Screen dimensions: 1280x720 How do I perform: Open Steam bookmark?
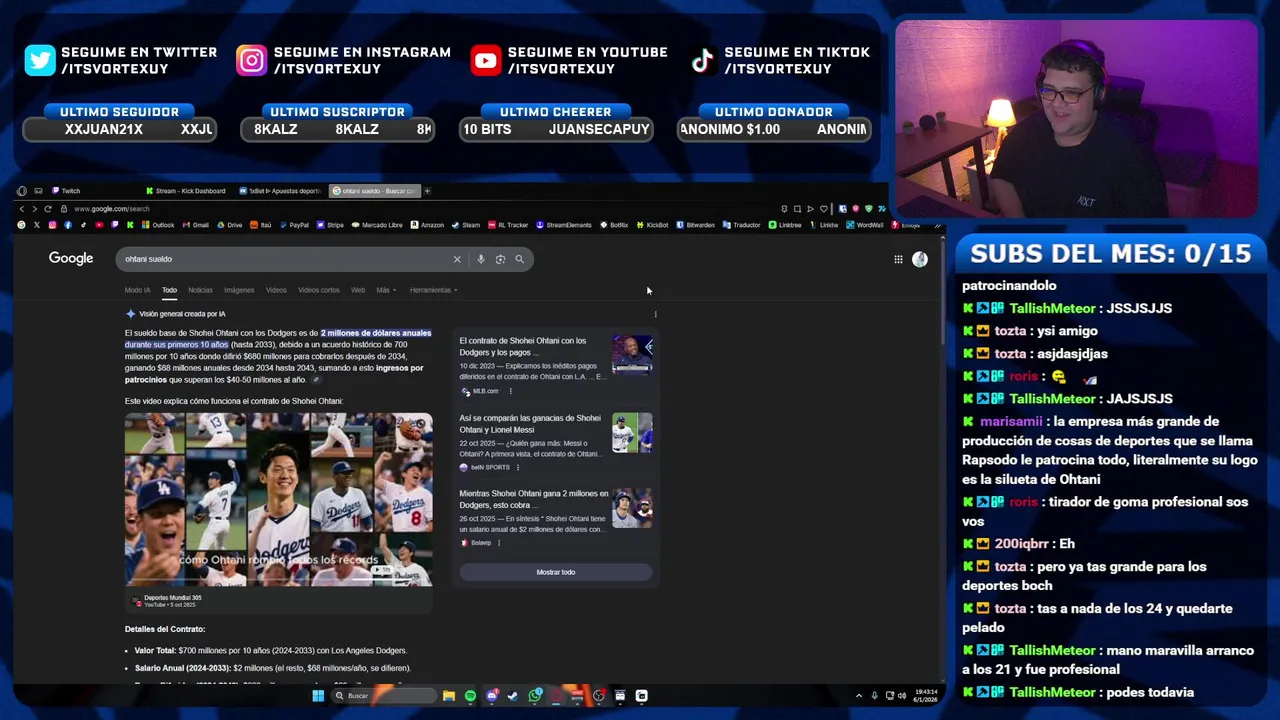pos(466,225)
